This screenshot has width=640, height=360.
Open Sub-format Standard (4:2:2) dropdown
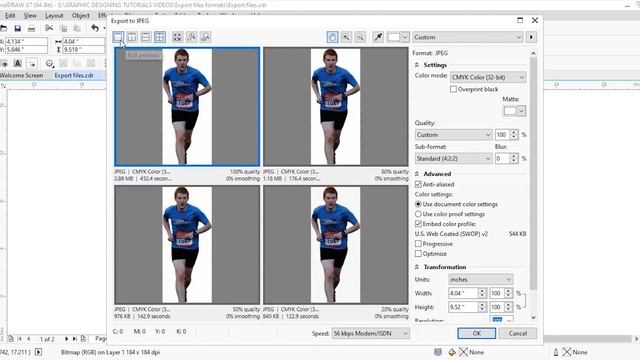tap(453, 158)
